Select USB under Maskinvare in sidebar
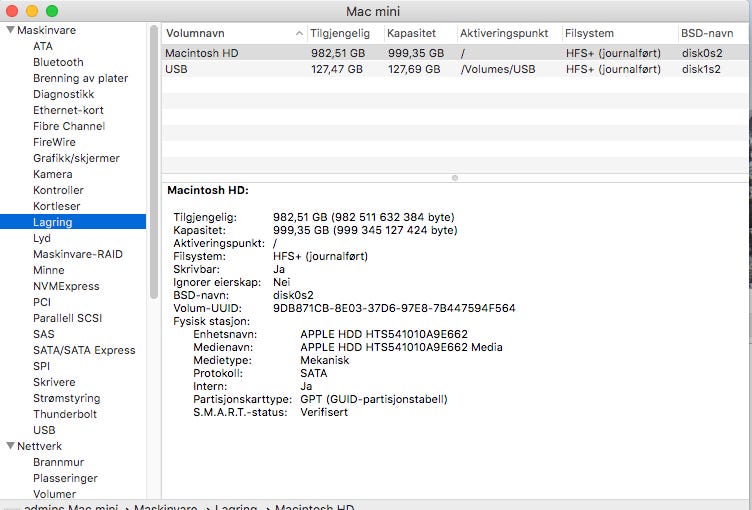The height and width of the screenshot is (510, 752). tap(44, 430)
